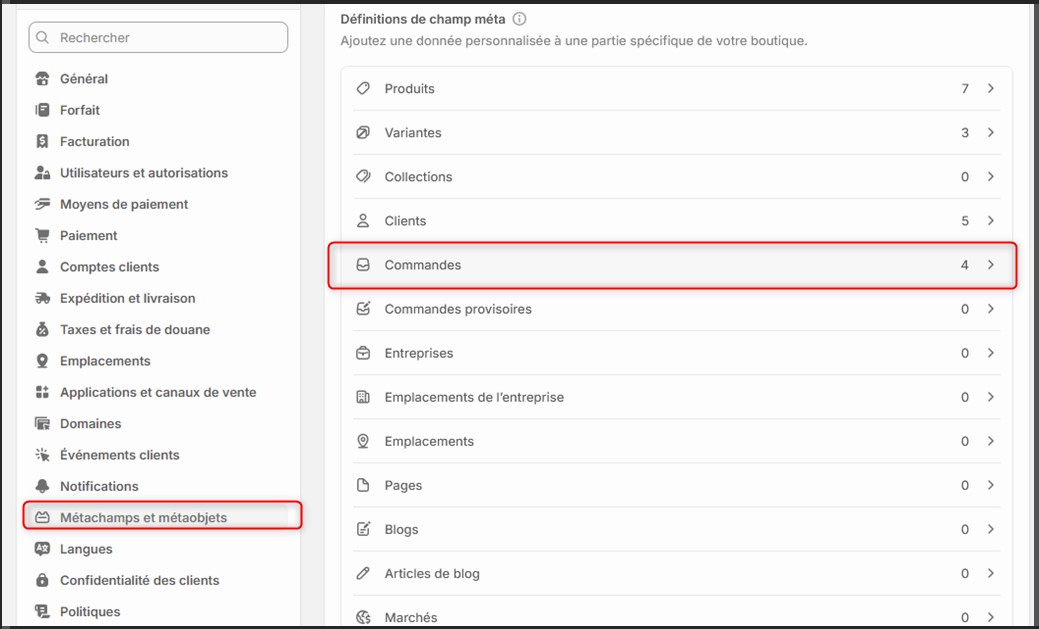Expand the Collections row chevron
This screenshot has height=629, width=1039.
991,176
